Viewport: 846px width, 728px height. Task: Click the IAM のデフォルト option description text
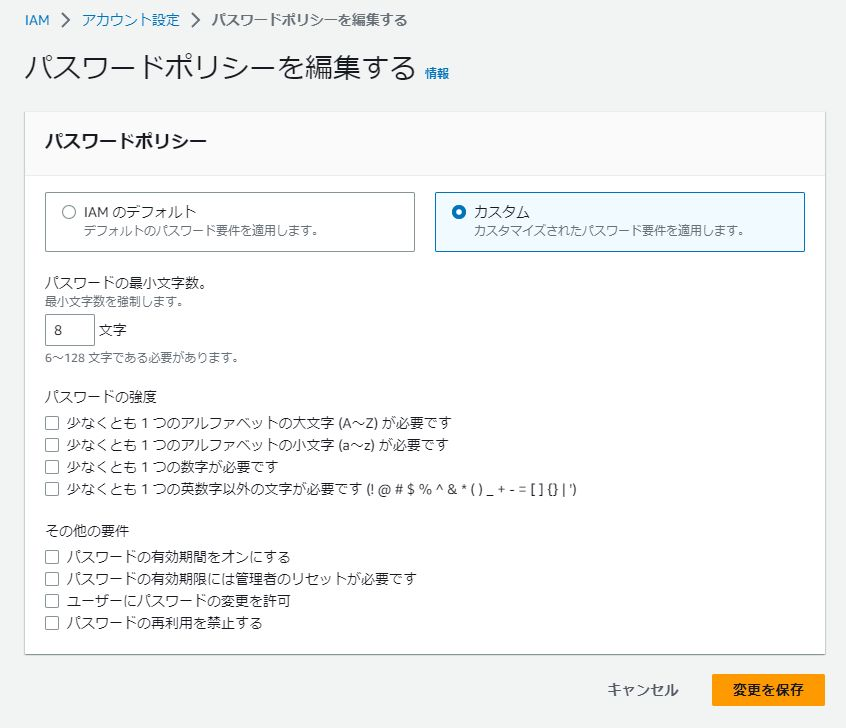pyautogui.click(x=201, y=230)
